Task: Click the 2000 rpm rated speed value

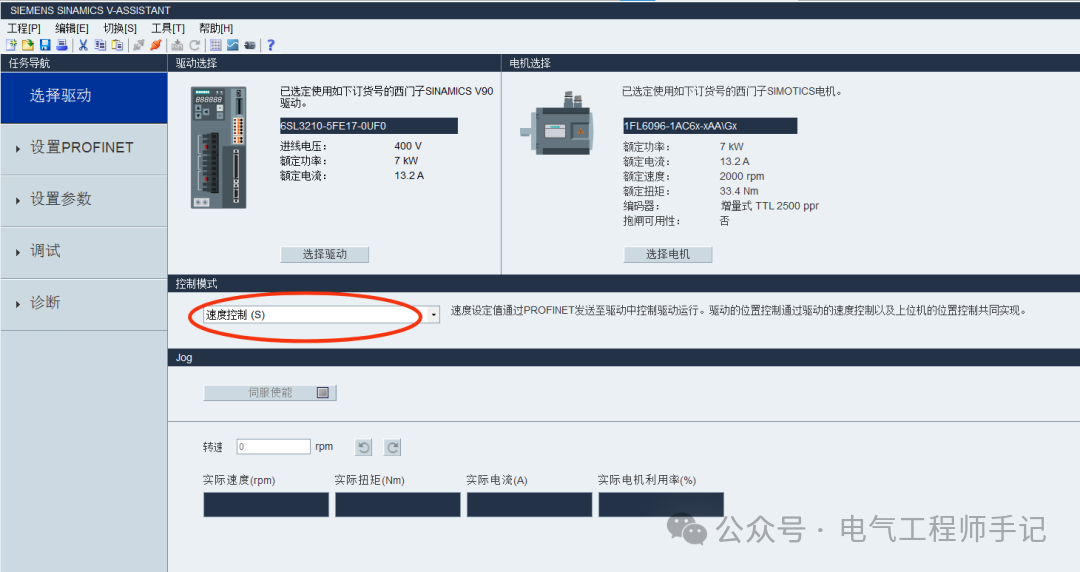Action: pos(742,176)
